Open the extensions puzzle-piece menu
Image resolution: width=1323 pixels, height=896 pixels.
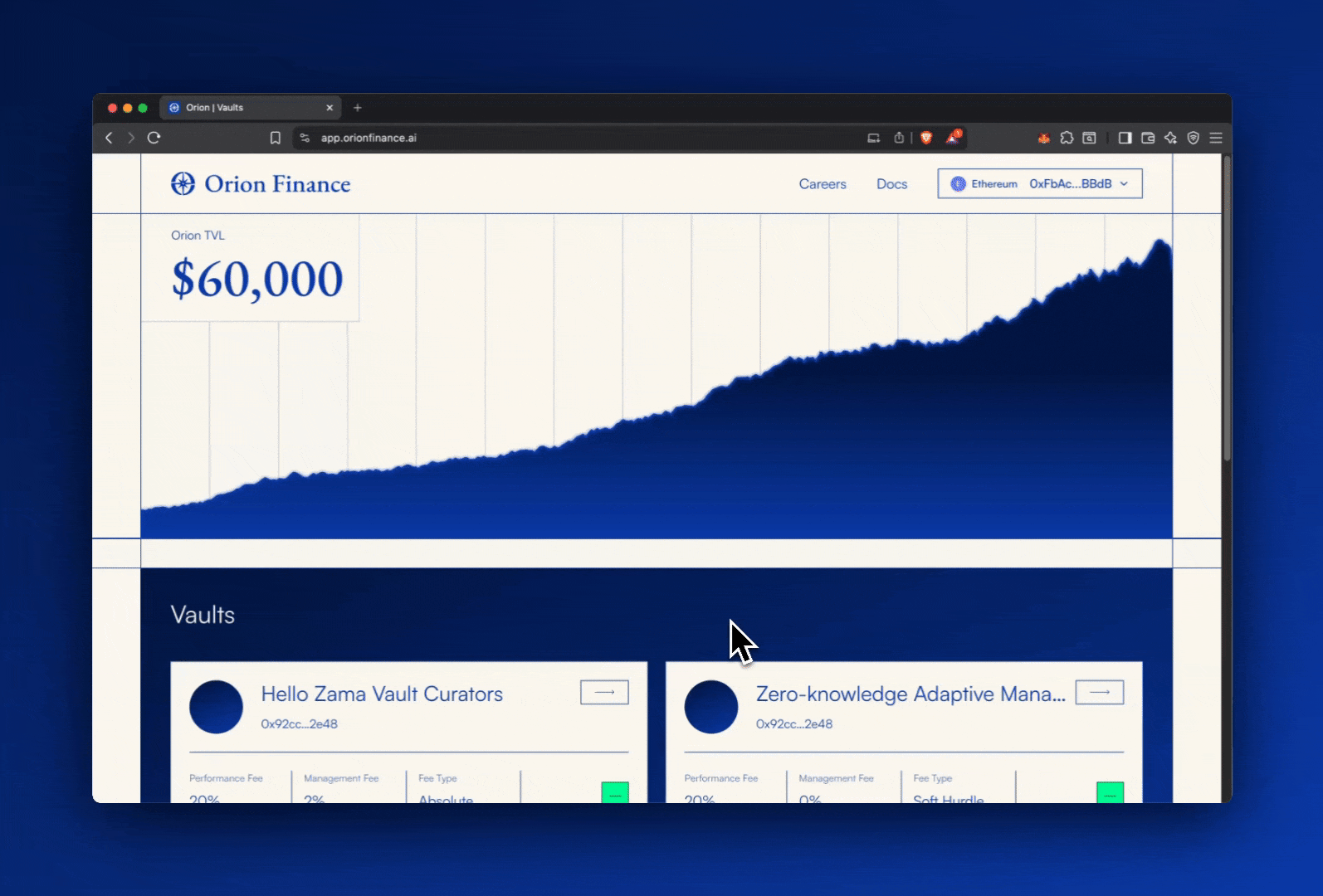point(1067,138)
